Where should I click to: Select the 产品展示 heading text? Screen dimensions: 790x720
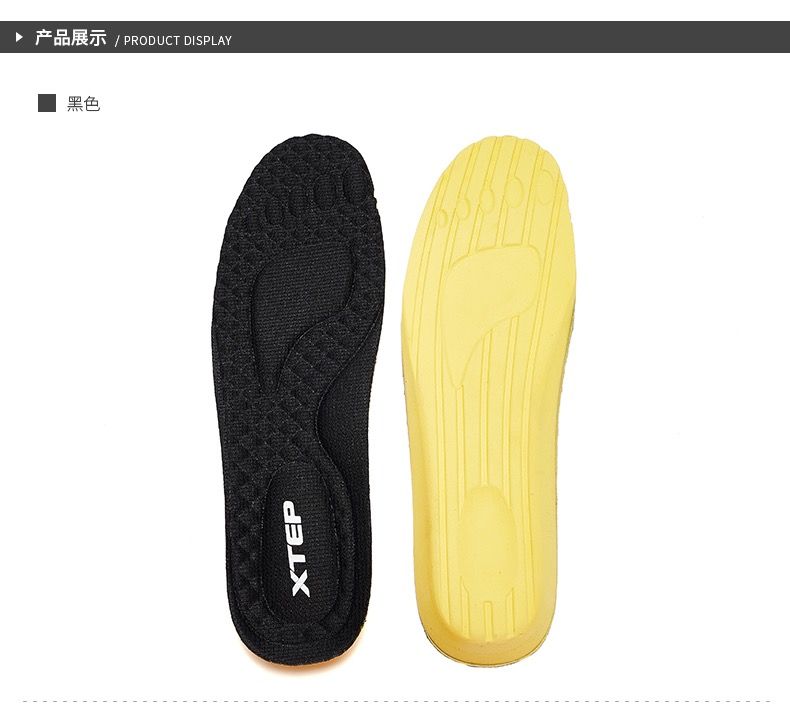click(x=71, y=38)
